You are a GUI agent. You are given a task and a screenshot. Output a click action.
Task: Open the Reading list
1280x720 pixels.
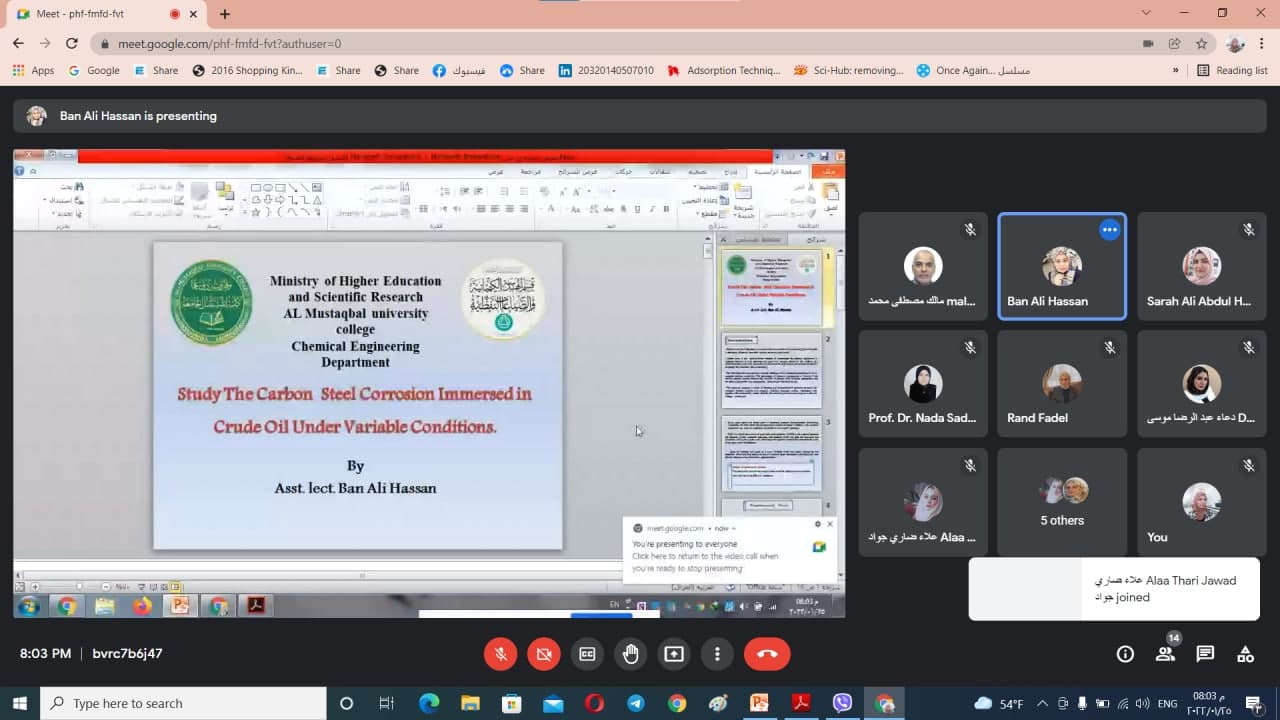(x=1232, y=71)
